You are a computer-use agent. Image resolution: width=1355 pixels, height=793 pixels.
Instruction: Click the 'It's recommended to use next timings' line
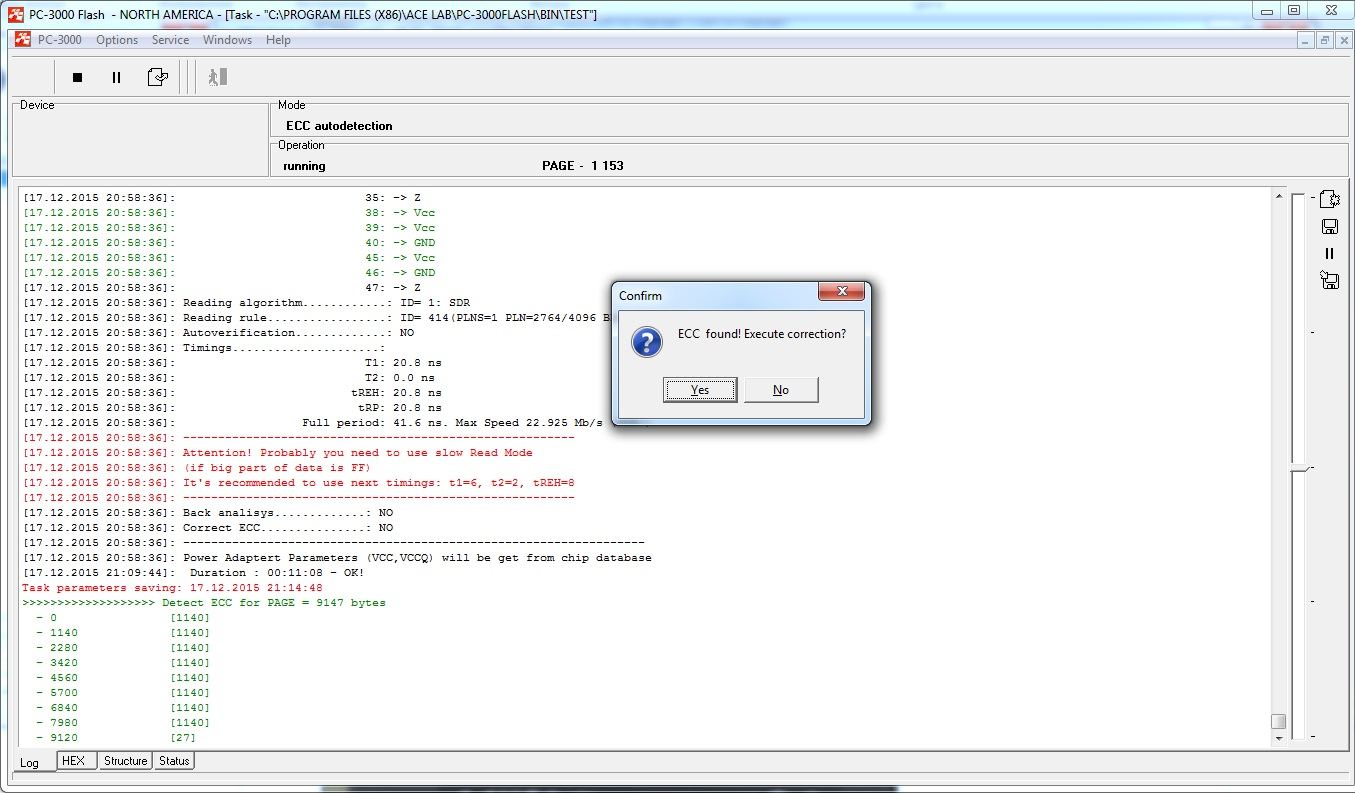coord(298,483)
